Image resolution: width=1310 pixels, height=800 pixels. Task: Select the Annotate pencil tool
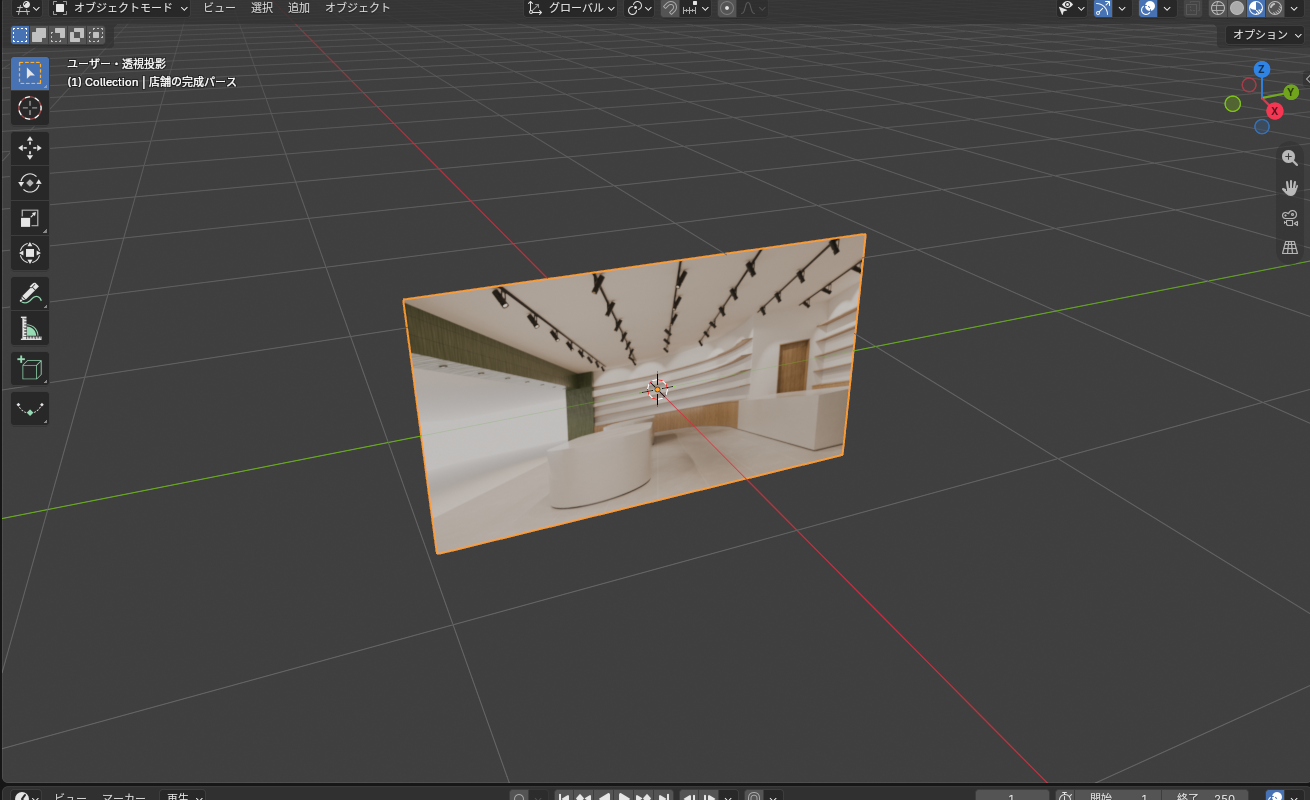[30, 294]
